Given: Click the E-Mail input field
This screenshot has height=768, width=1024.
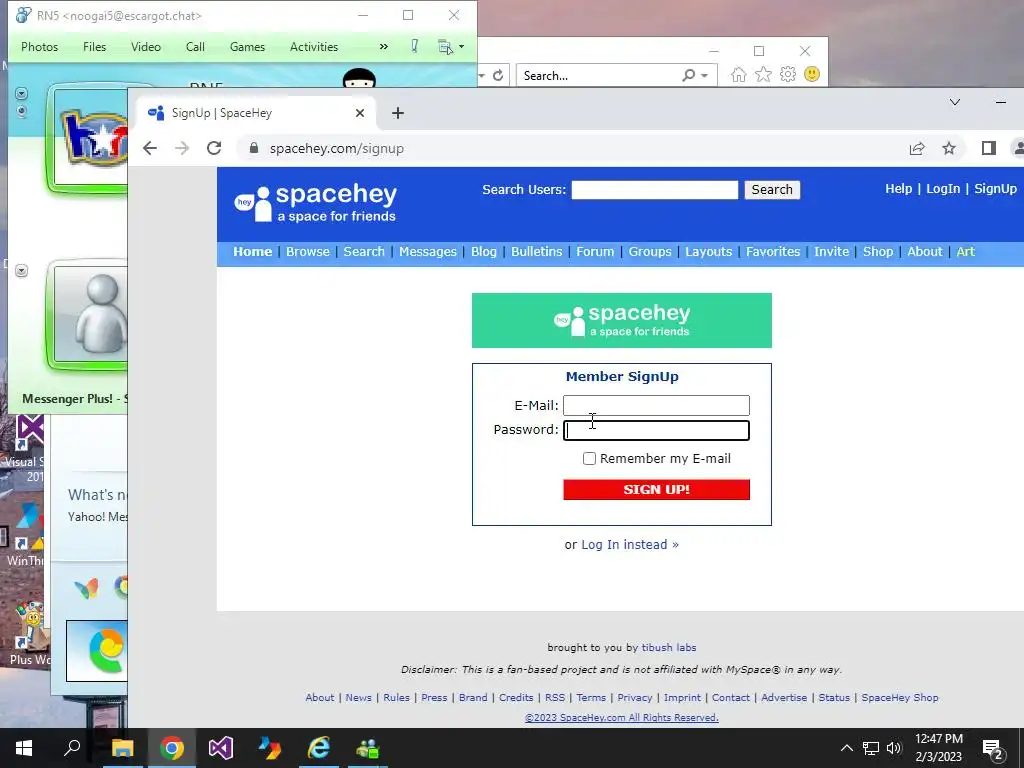Looking at the screenshot, I should click(x=656, y=405).
